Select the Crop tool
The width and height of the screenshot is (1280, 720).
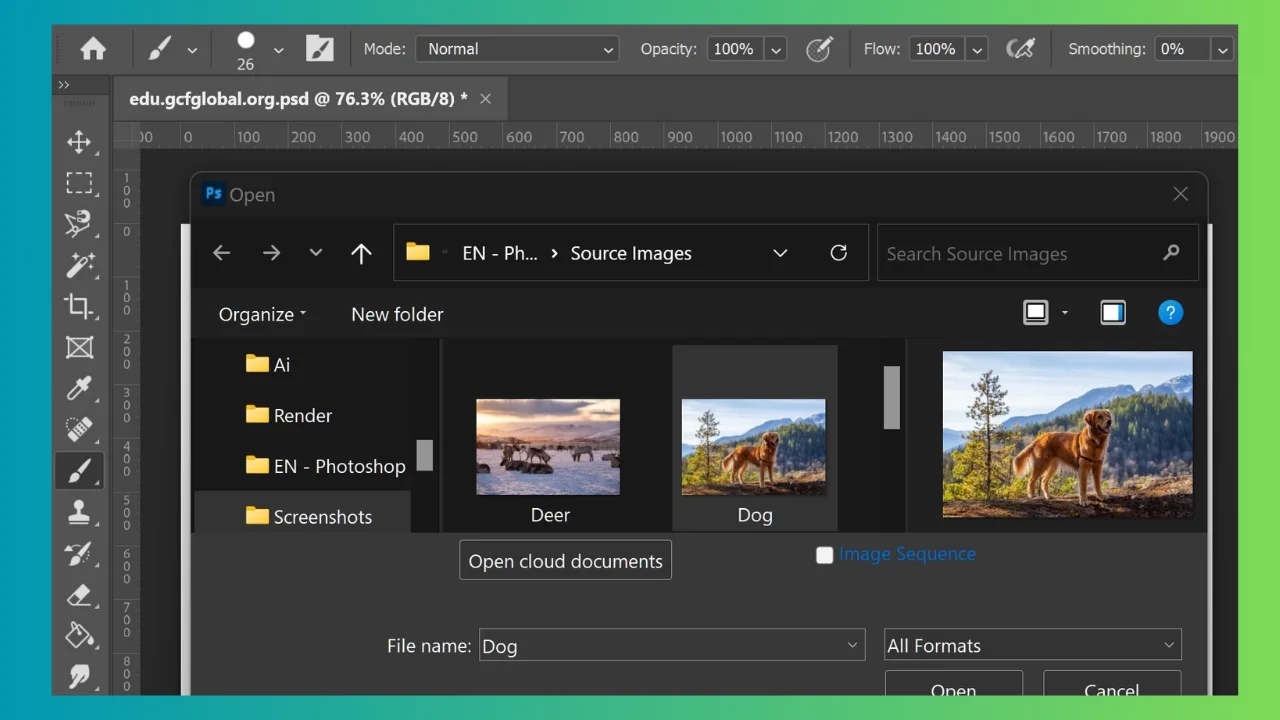click(79, 306)
